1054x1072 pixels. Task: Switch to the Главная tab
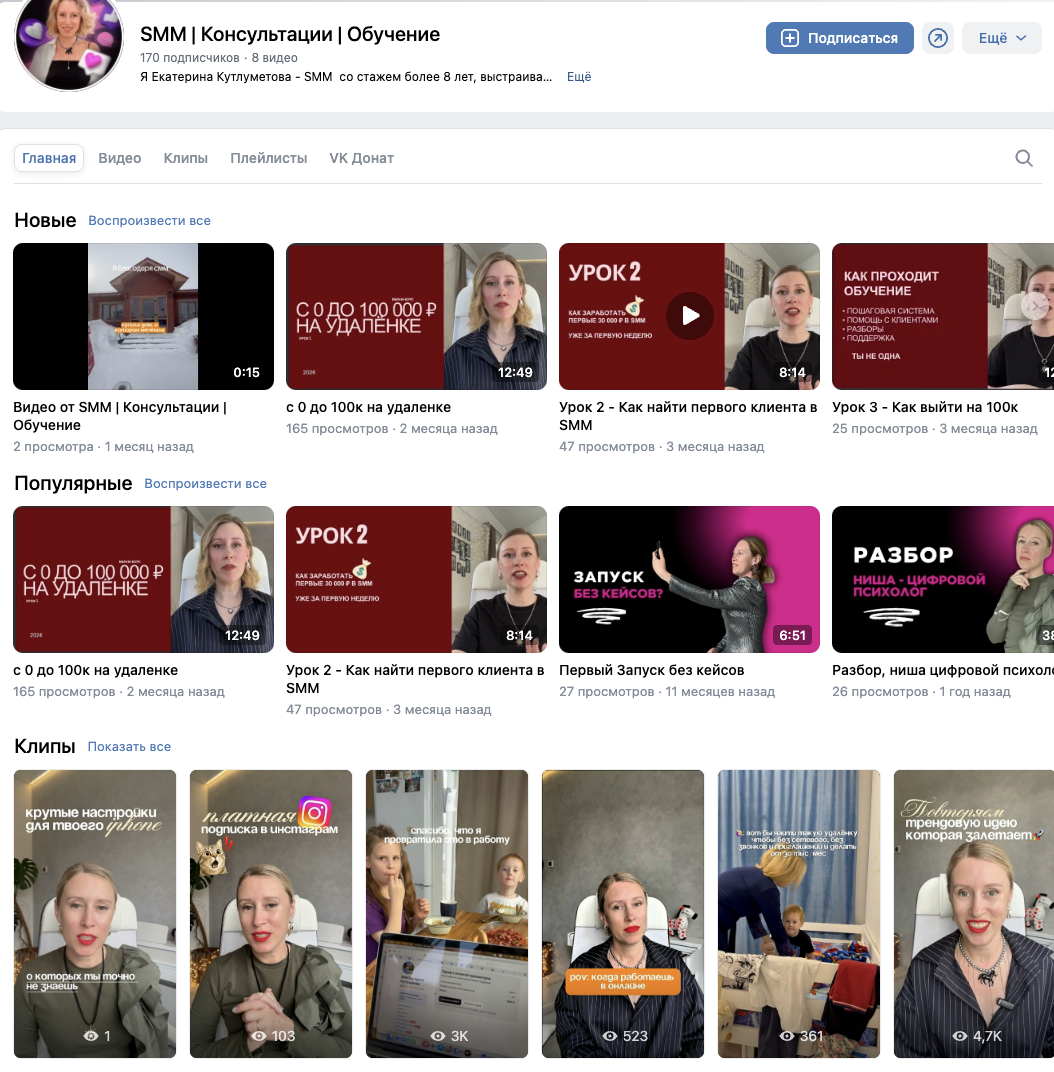coord(49,158)
